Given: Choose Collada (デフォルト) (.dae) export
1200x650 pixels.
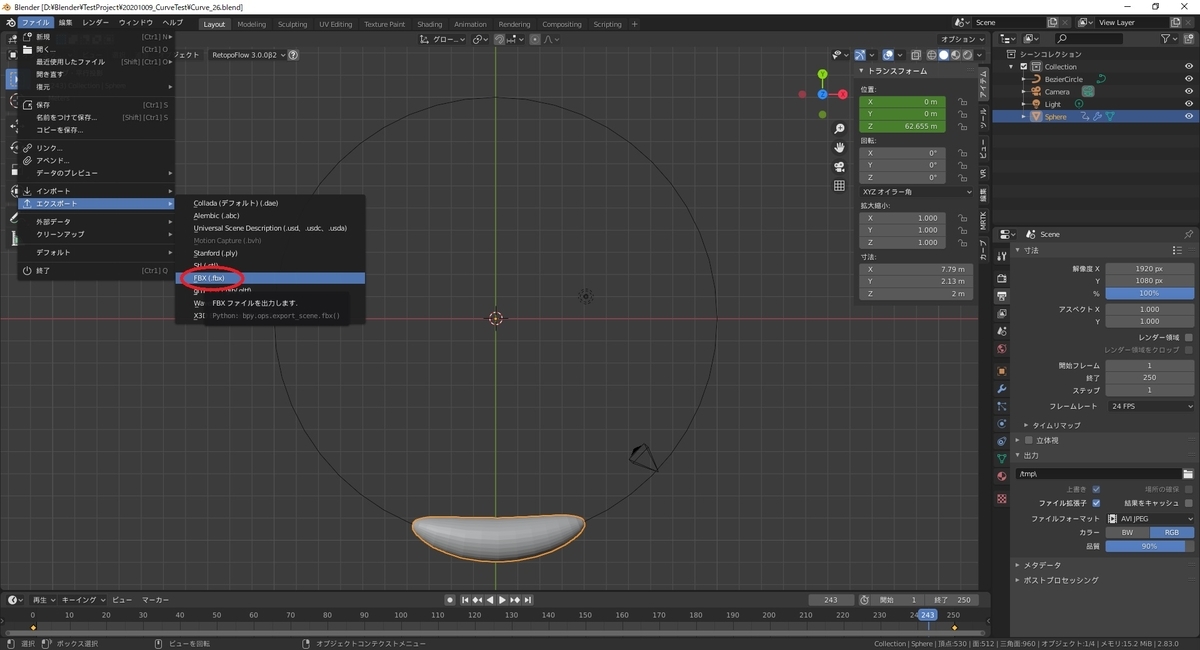Looking at the screenshot, I should pyautogui.click(x=271, y=203).
